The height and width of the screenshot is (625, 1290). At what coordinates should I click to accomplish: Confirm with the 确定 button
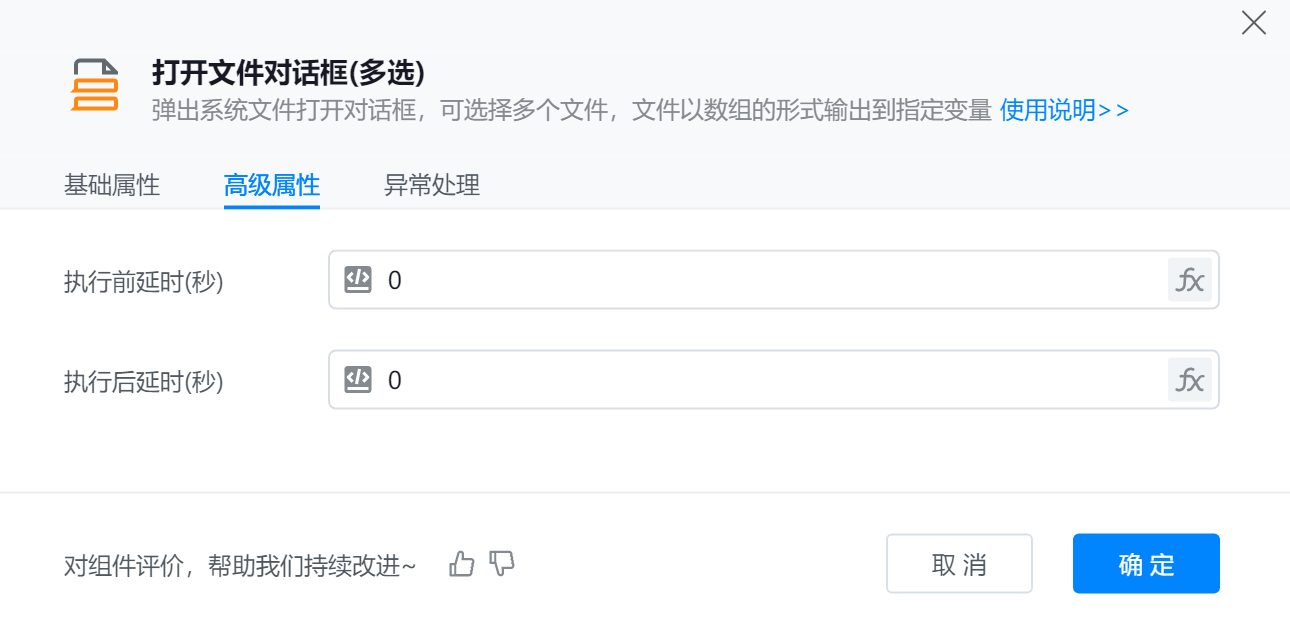pos(1146,564)
